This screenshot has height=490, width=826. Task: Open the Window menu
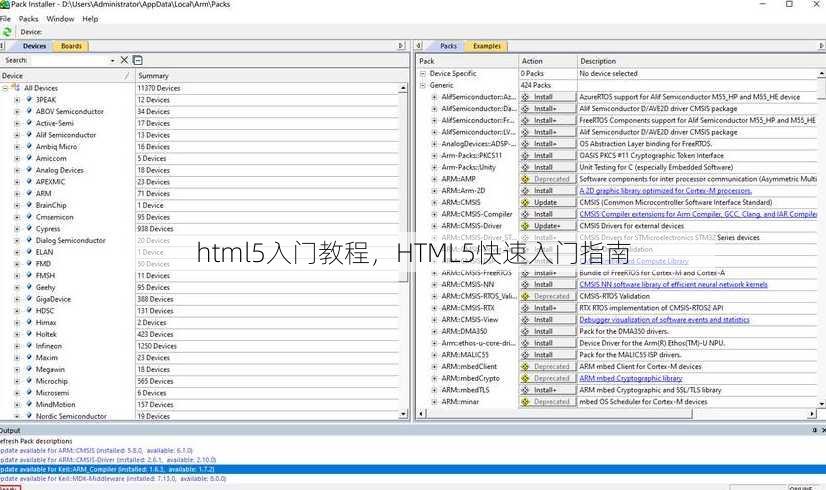(x=60, y=18)
